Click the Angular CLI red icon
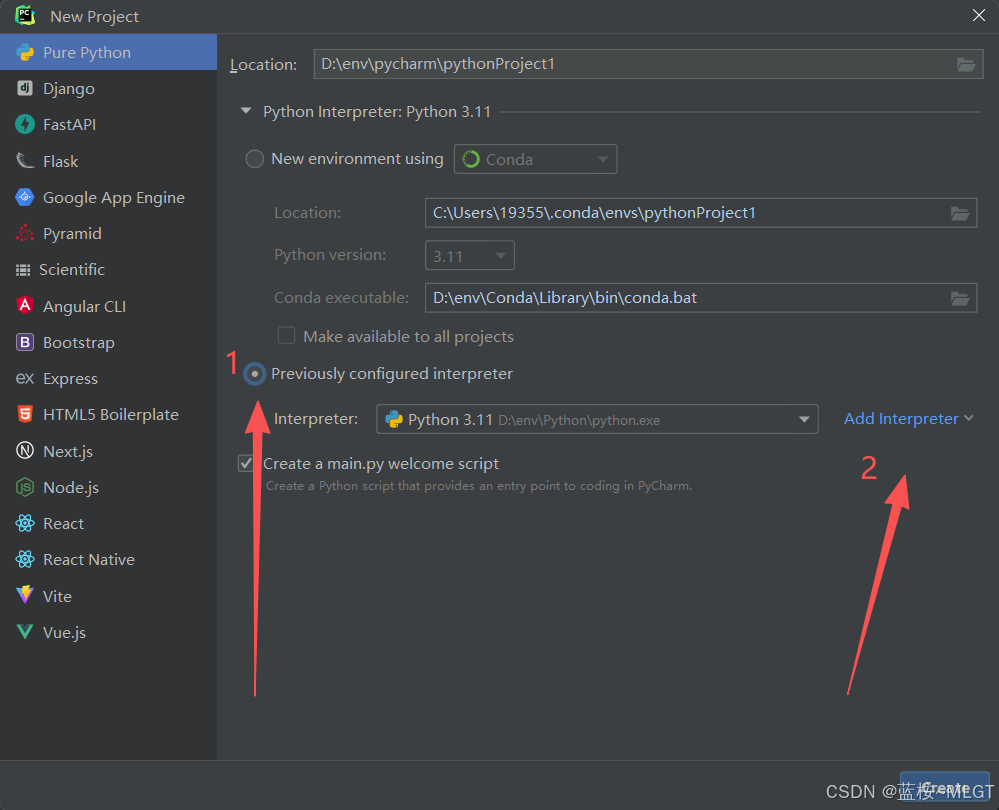Screen dimensions: 999x810 (25, 306)
